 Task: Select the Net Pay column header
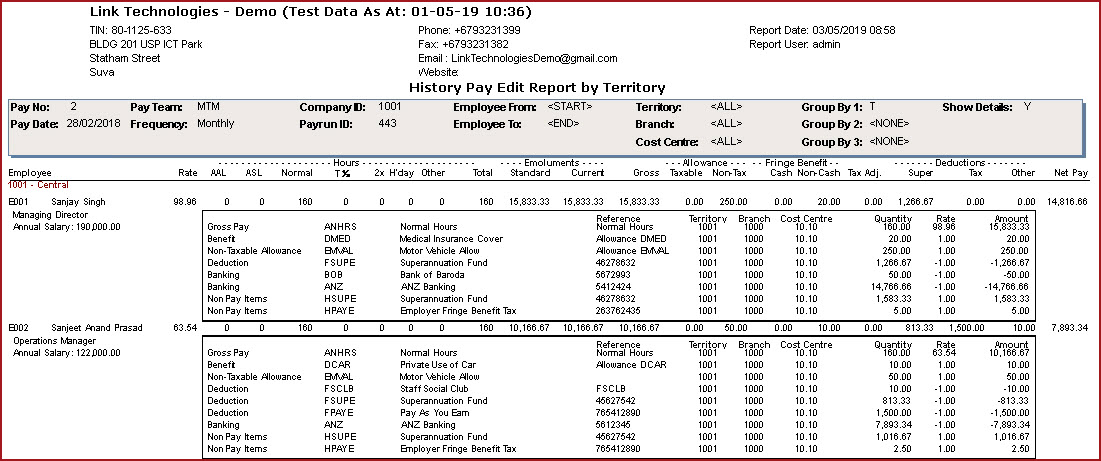coord(1071,173)
